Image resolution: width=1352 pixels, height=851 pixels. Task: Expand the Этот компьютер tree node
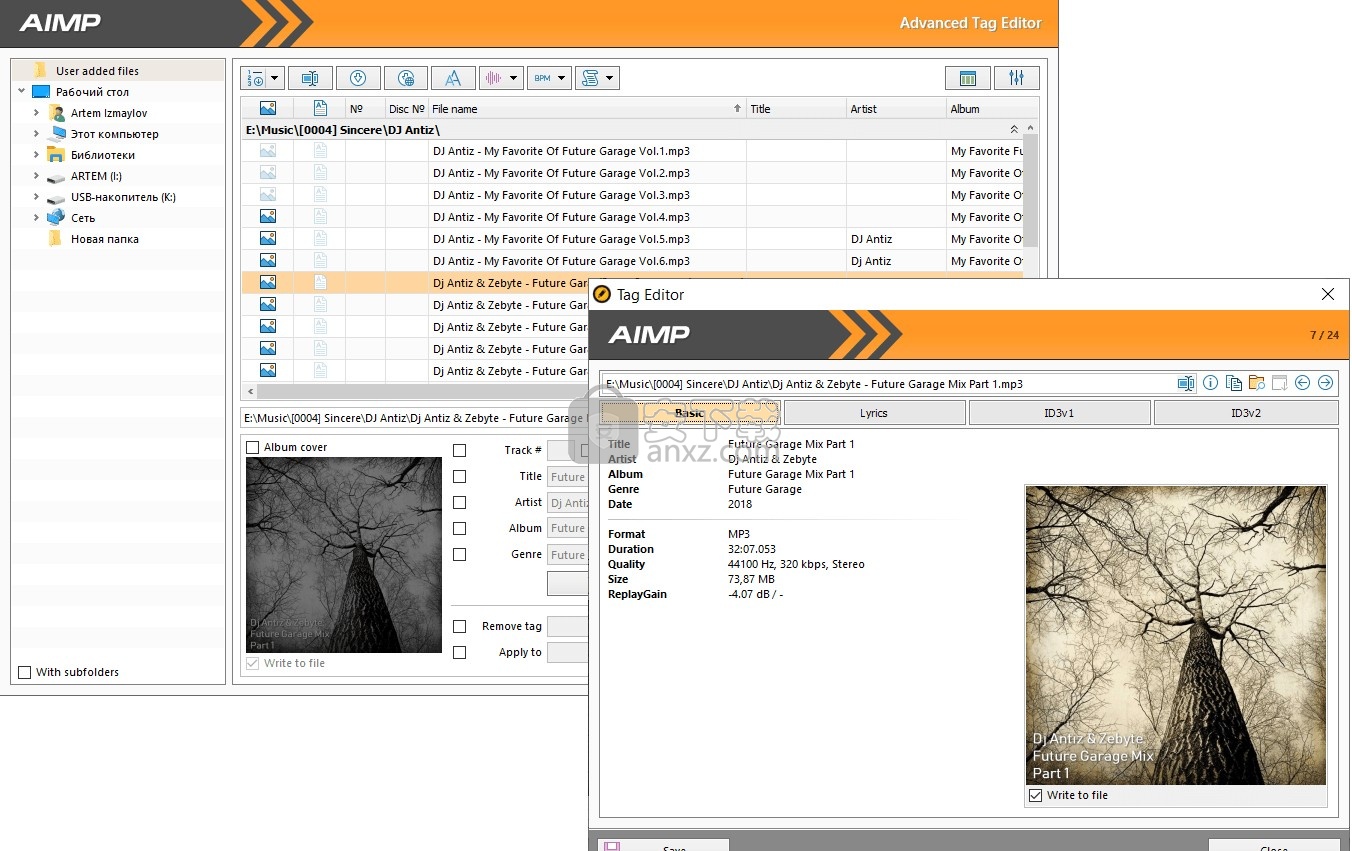point(37,133)
